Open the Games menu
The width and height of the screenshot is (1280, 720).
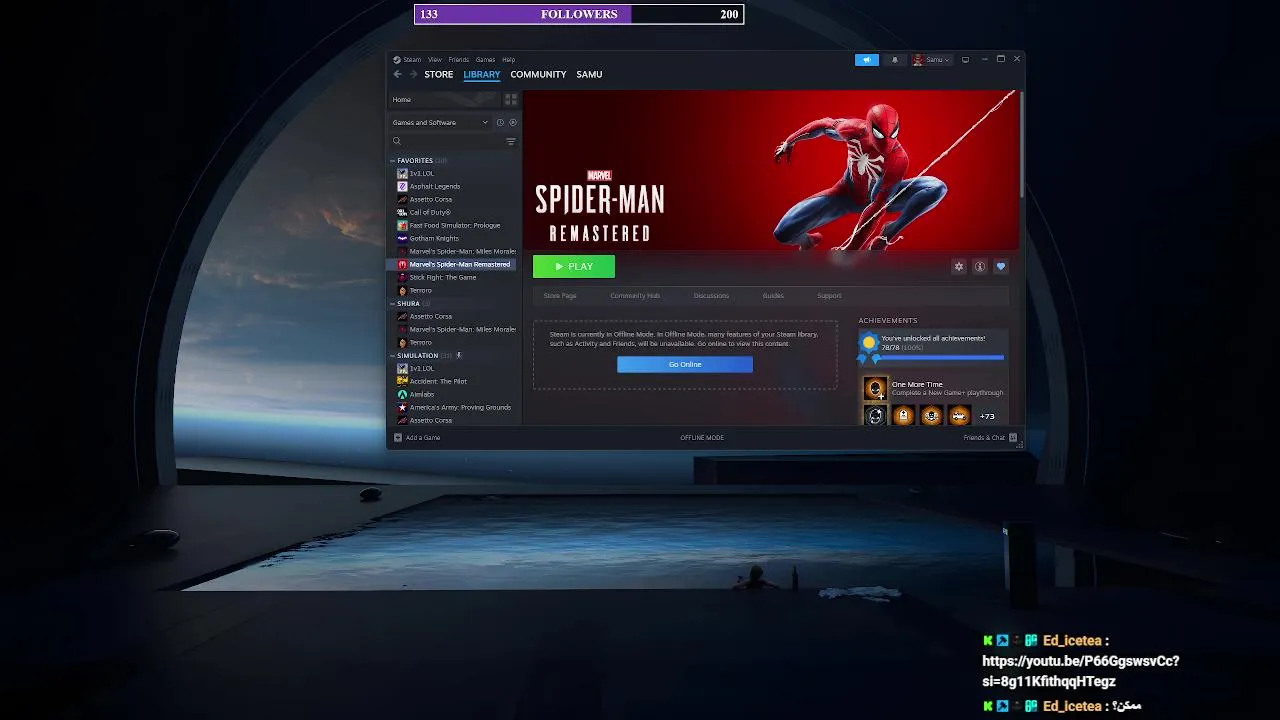pos(485,59)
